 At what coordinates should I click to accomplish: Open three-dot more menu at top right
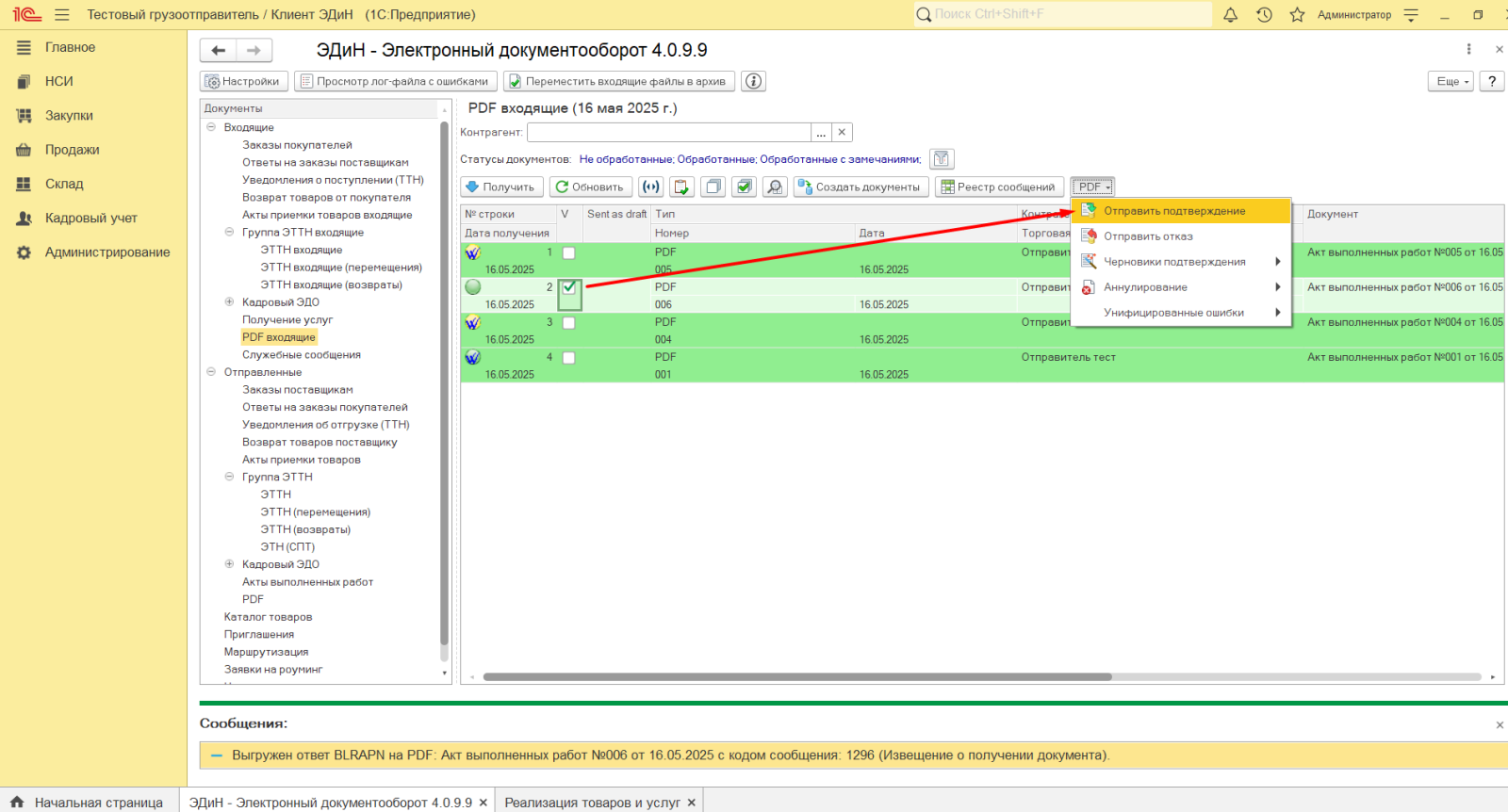click(x=1468, y=49)
